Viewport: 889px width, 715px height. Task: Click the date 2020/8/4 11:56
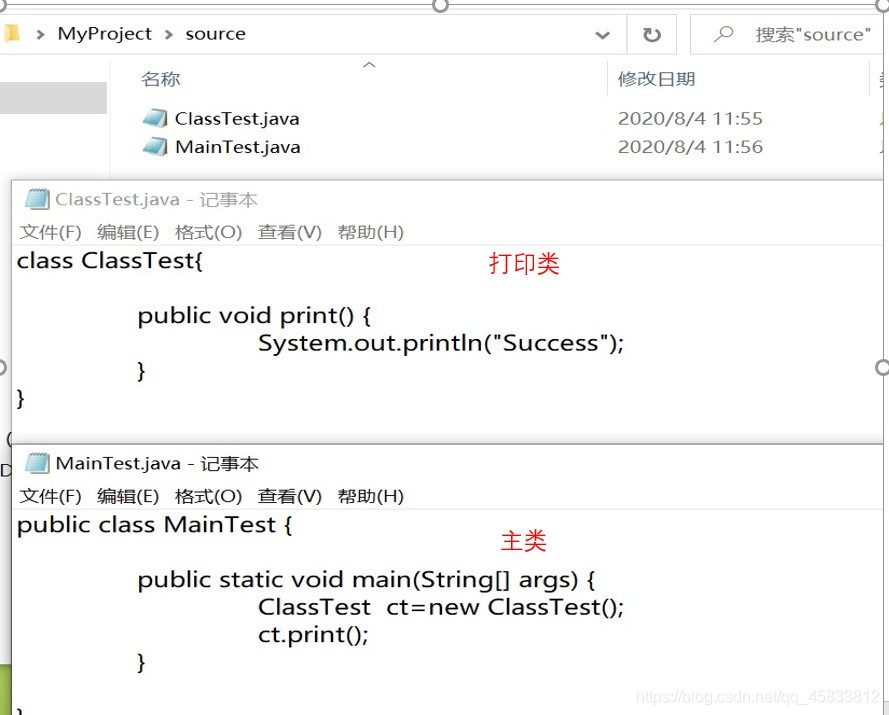(690, 147)
